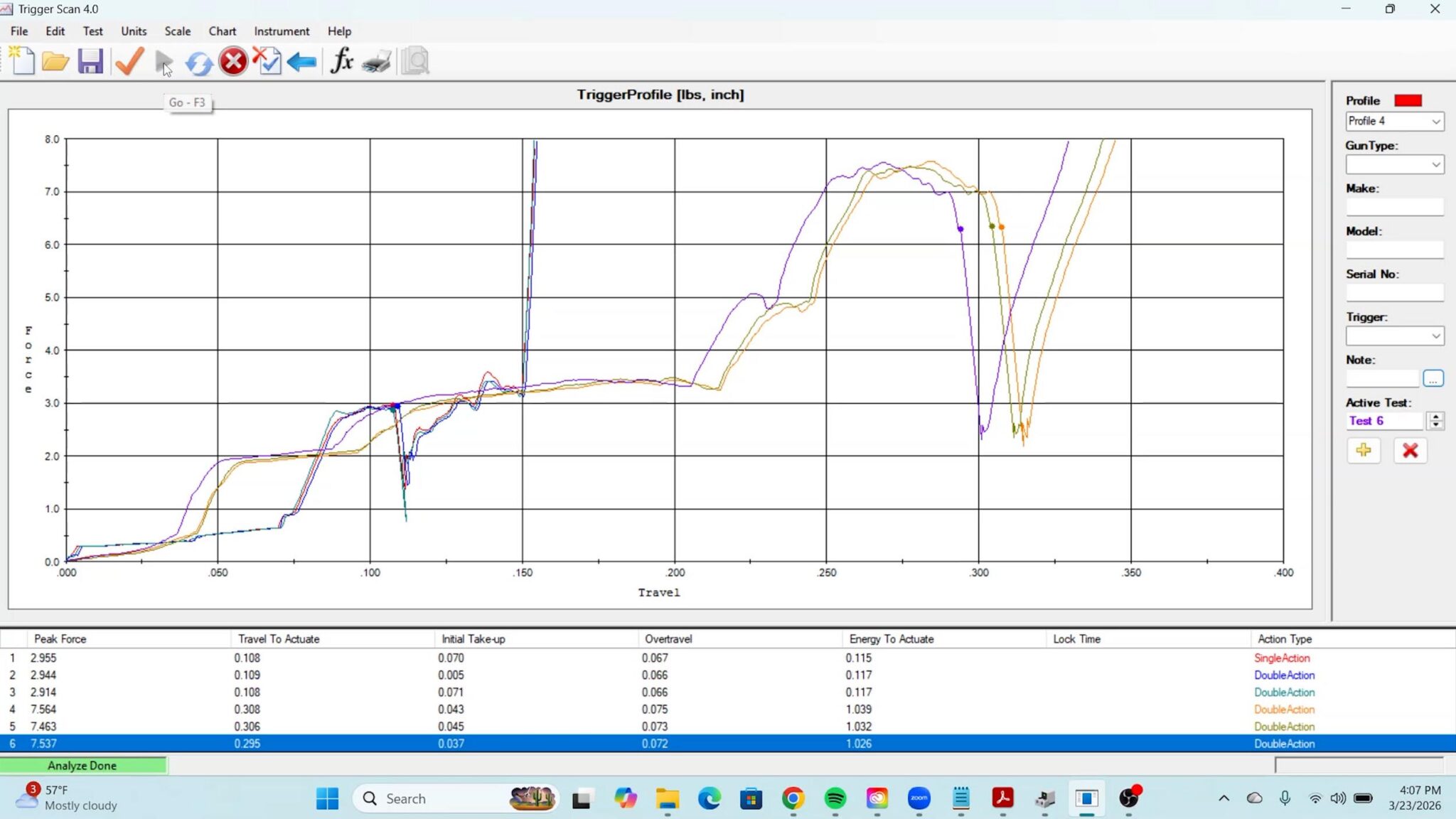Open the File menu
Image resolution: width=1456 pixels, height=819 pixels.
coord(19,31)
